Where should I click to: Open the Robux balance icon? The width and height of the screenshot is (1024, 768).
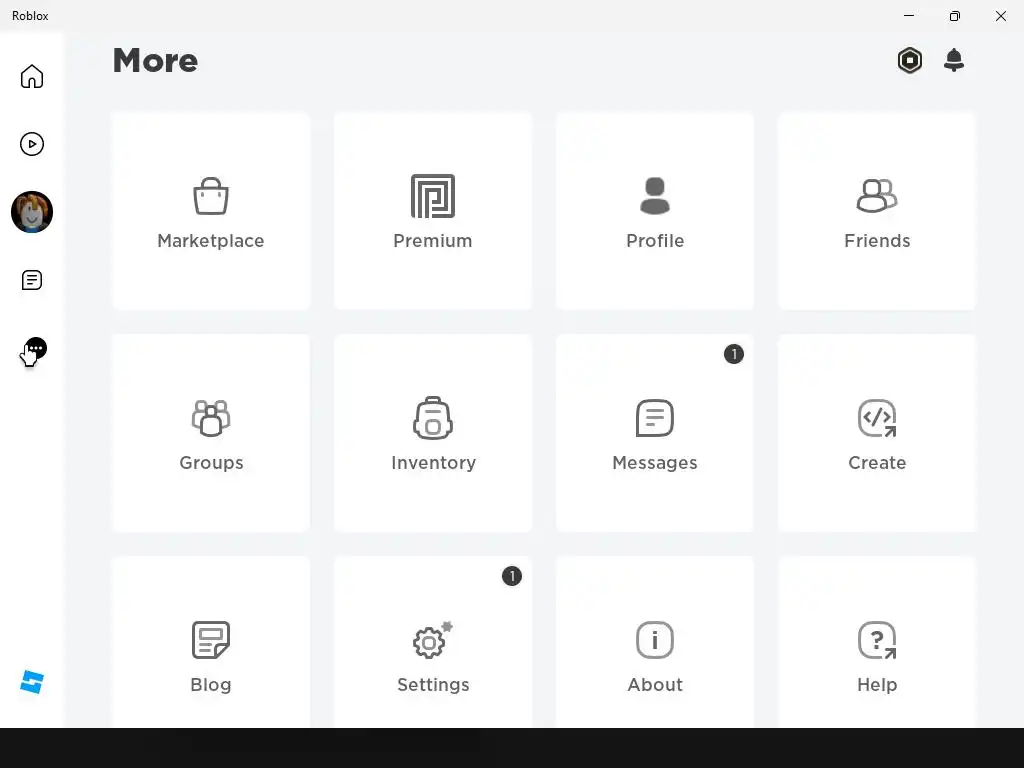point(910,60)
